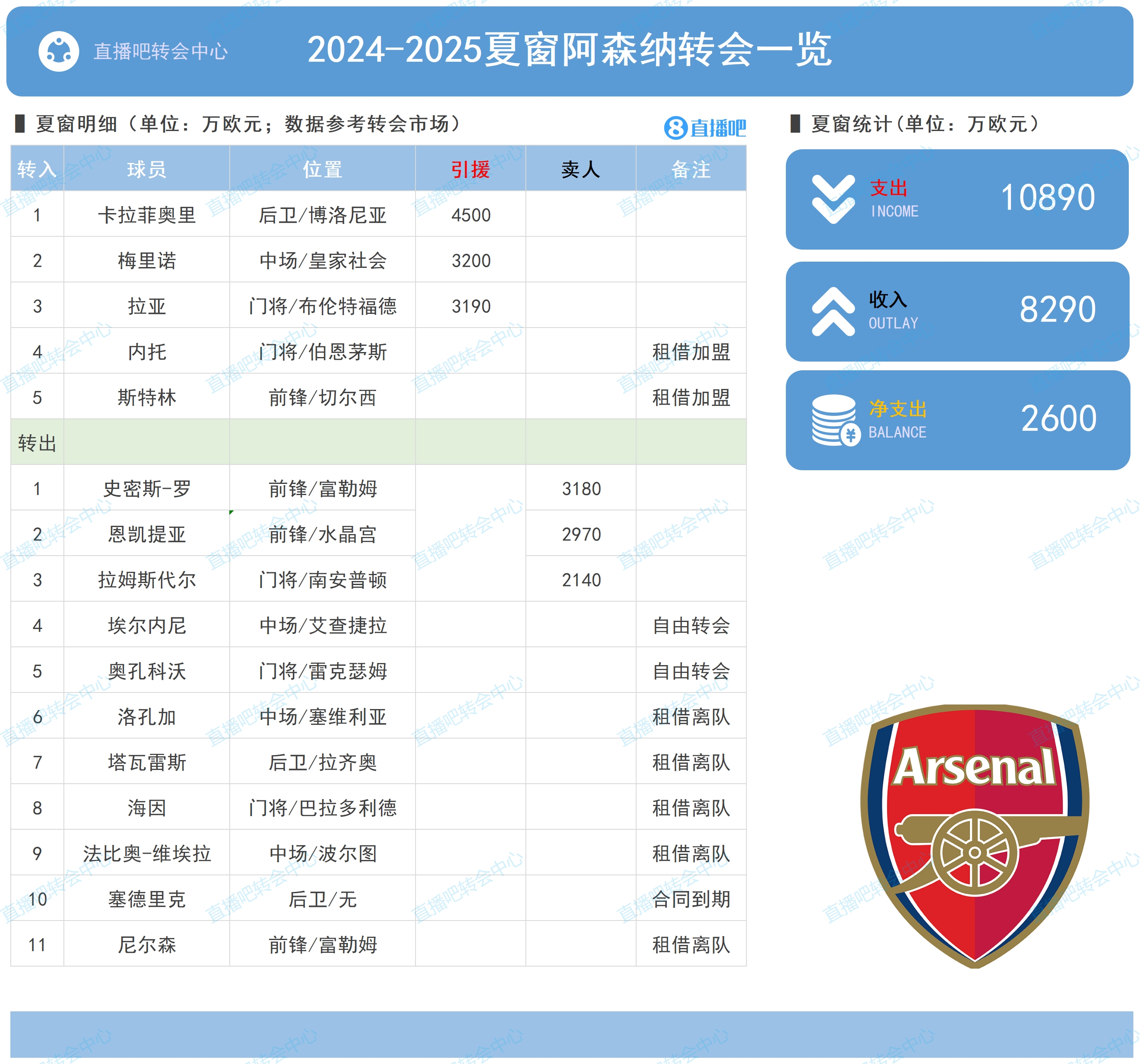Click player name 卡拉菲奥里
The width and height of the screenshot is (1140, 1064).
tap(147, 215)
